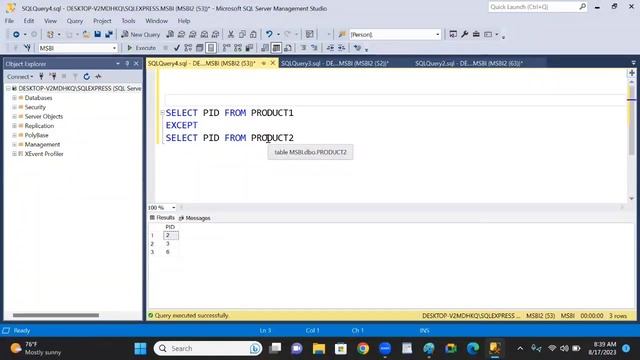Click the Undo arrow icon
The height and width of the screenshot is (360, 640).
click(269, 35)
